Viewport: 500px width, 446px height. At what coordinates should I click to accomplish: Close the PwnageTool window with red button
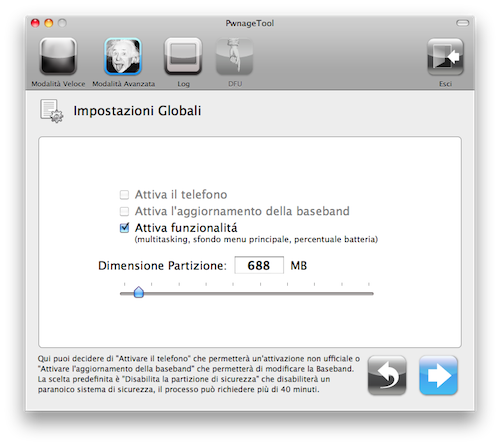coord(35,23)
